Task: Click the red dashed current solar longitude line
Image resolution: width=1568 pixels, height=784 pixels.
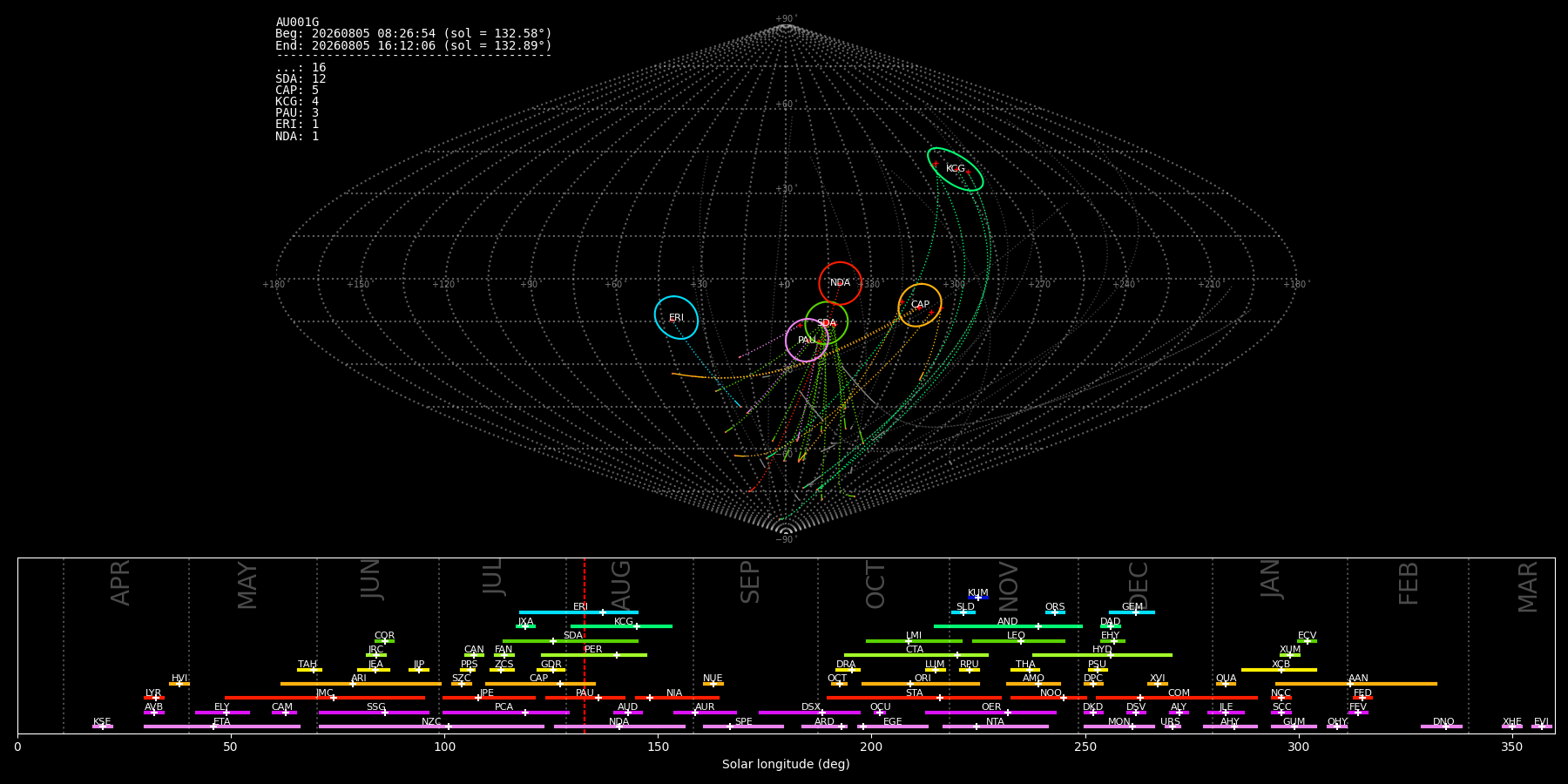Action: pos(584,645)
